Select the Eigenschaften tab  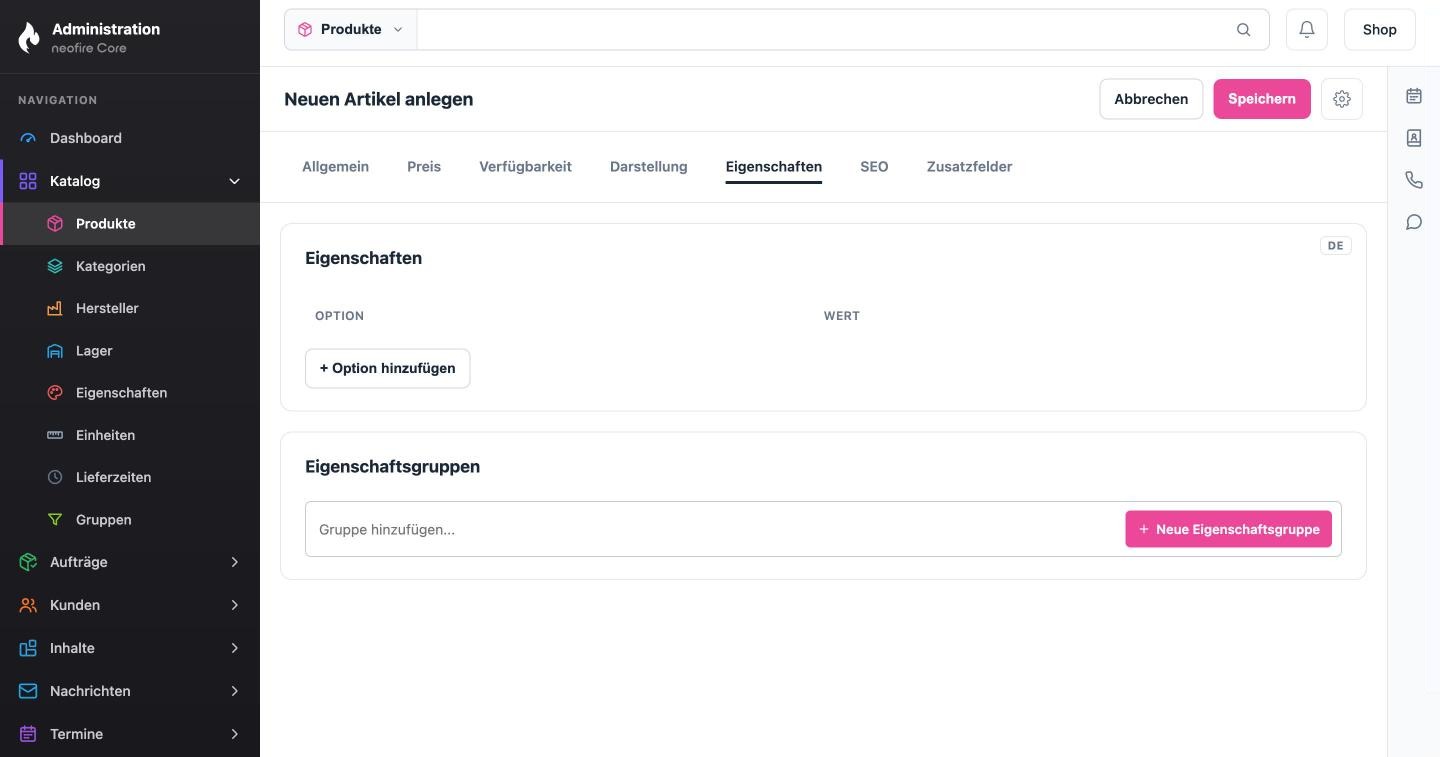pyautogui.click(x=774, y=167)
